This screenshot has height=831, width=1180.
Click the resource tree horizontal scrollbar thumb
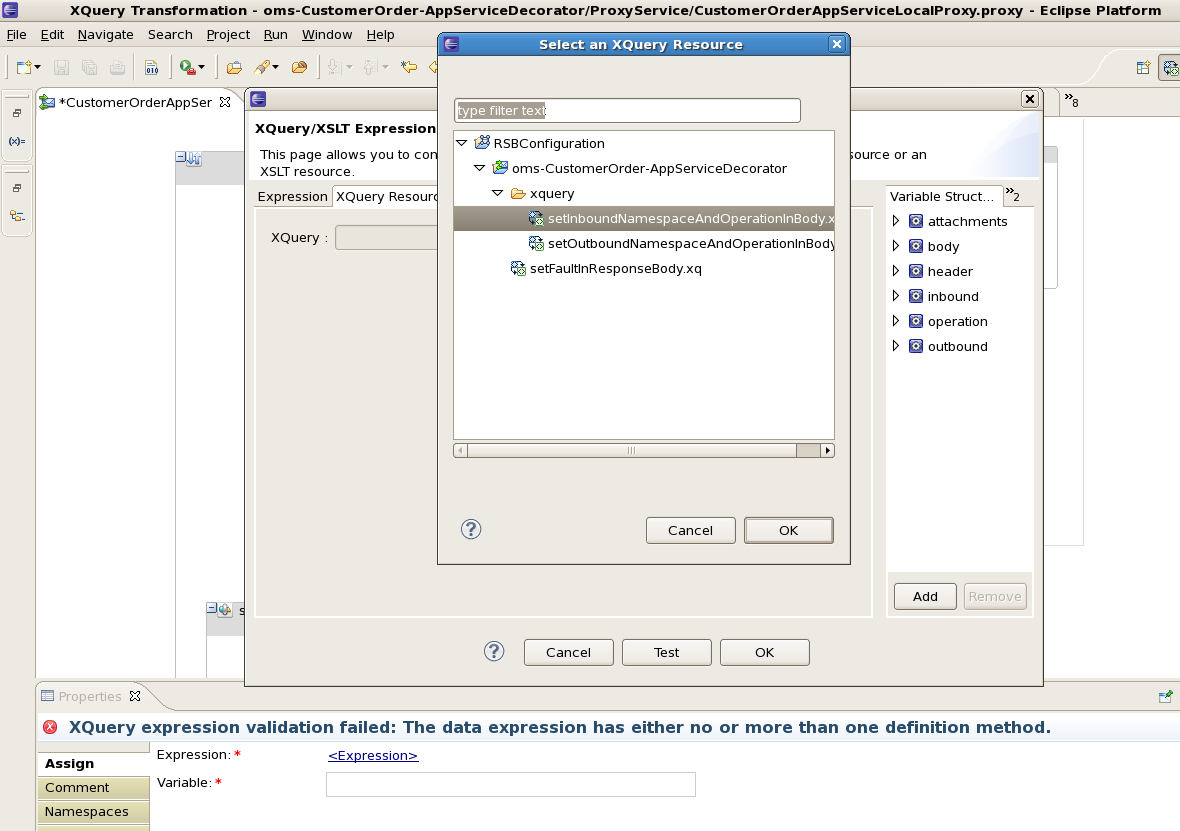pyautogui.click(x=631, y=450)
